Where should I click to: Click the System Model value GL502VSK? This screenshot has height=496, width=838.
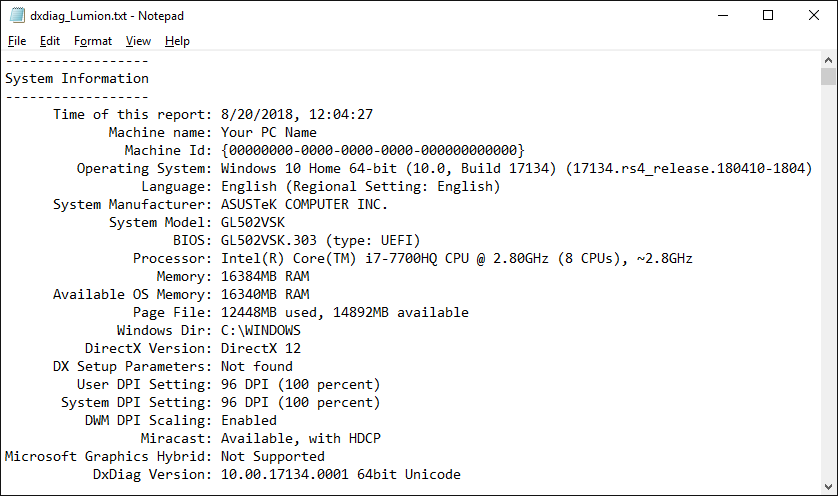click(x=252, y=222)
